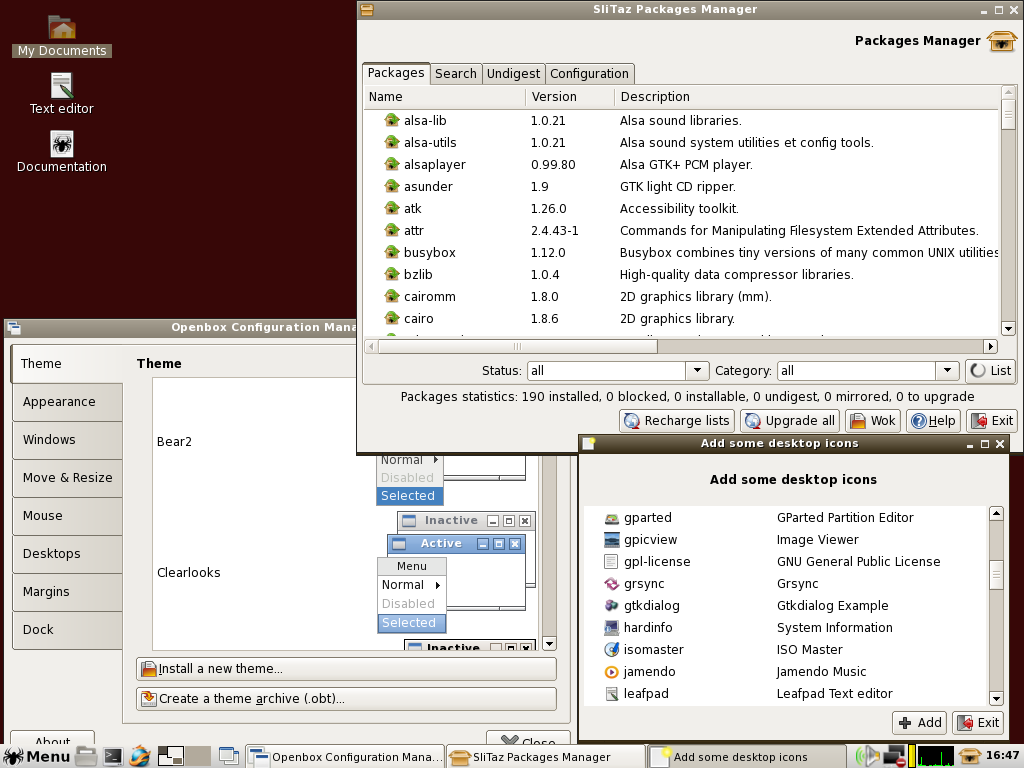
Task: Click the CPU monitor graph in tray
Action: pos(935,756)
